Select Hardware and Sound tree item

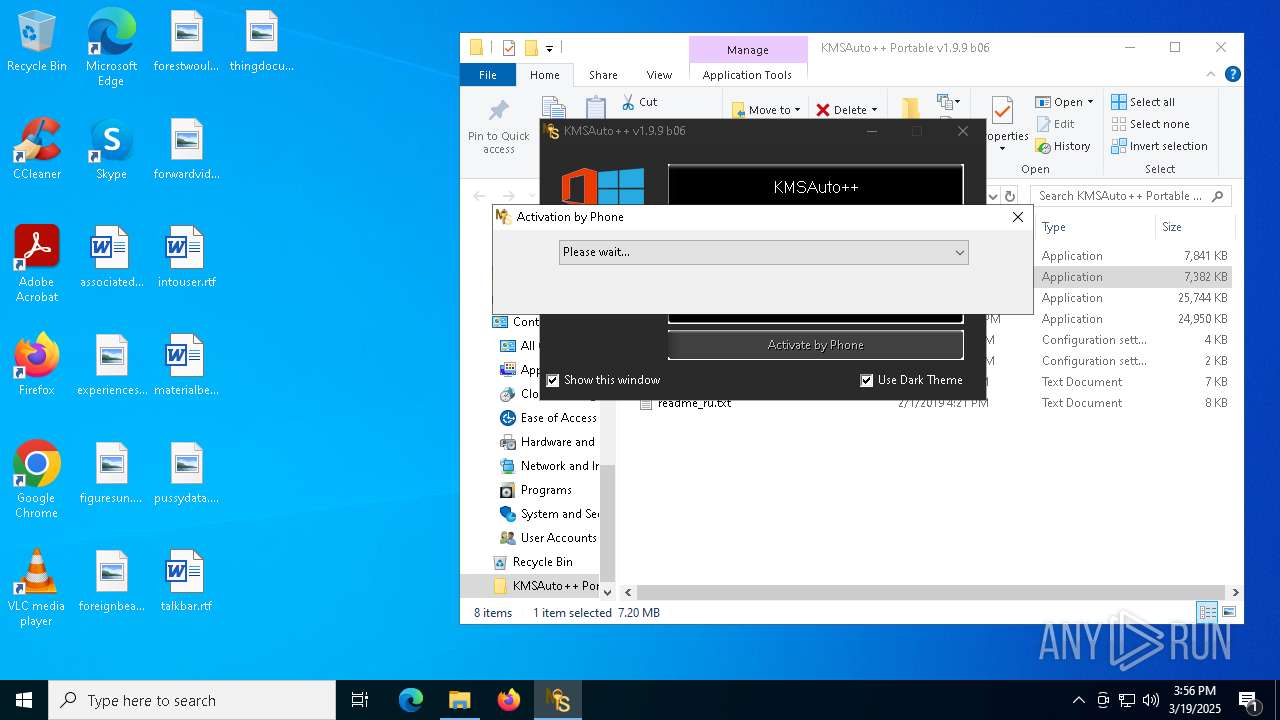[x=558, y=442]
